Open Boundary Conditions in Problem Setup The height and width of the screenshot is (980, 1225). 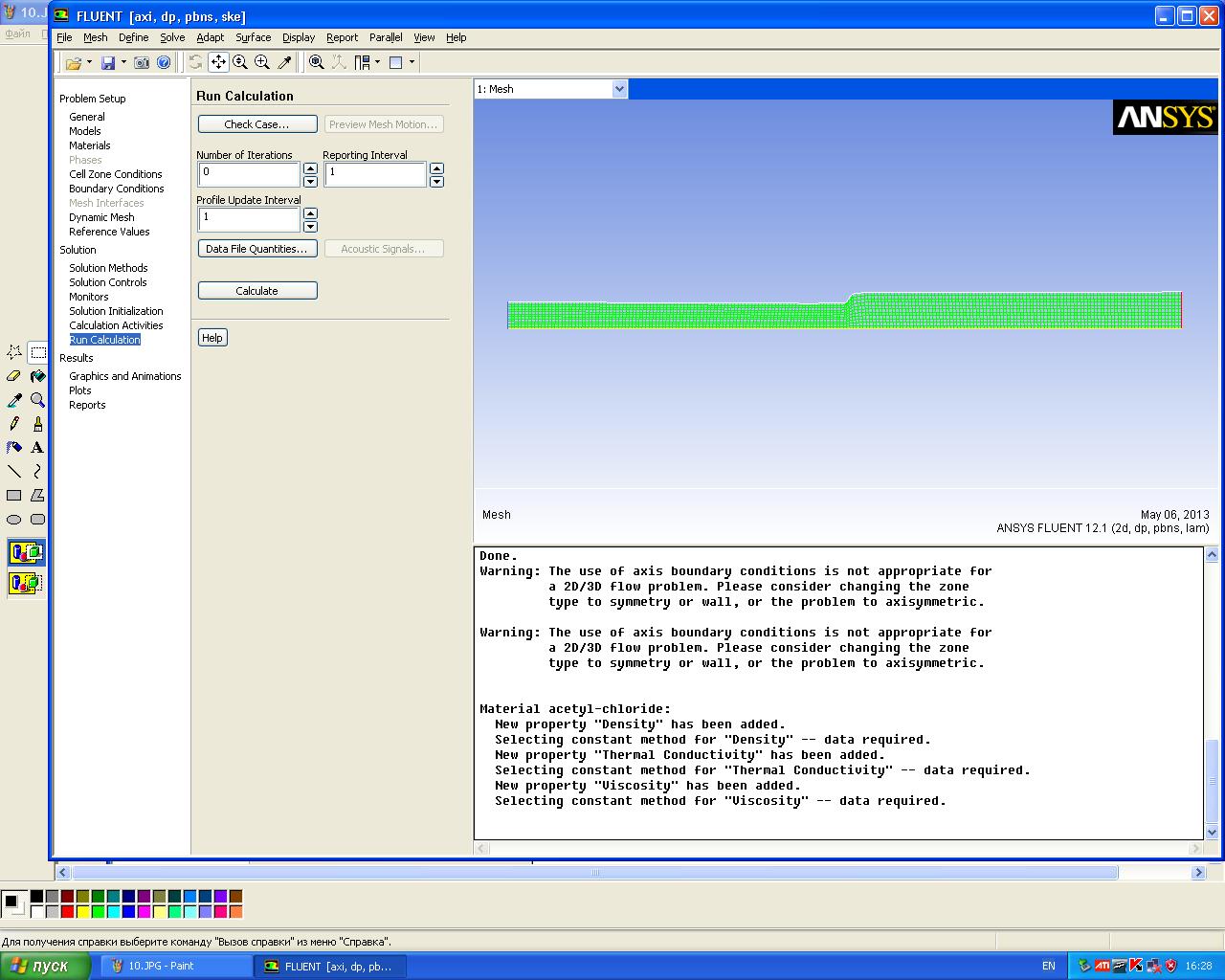(116, 189)
